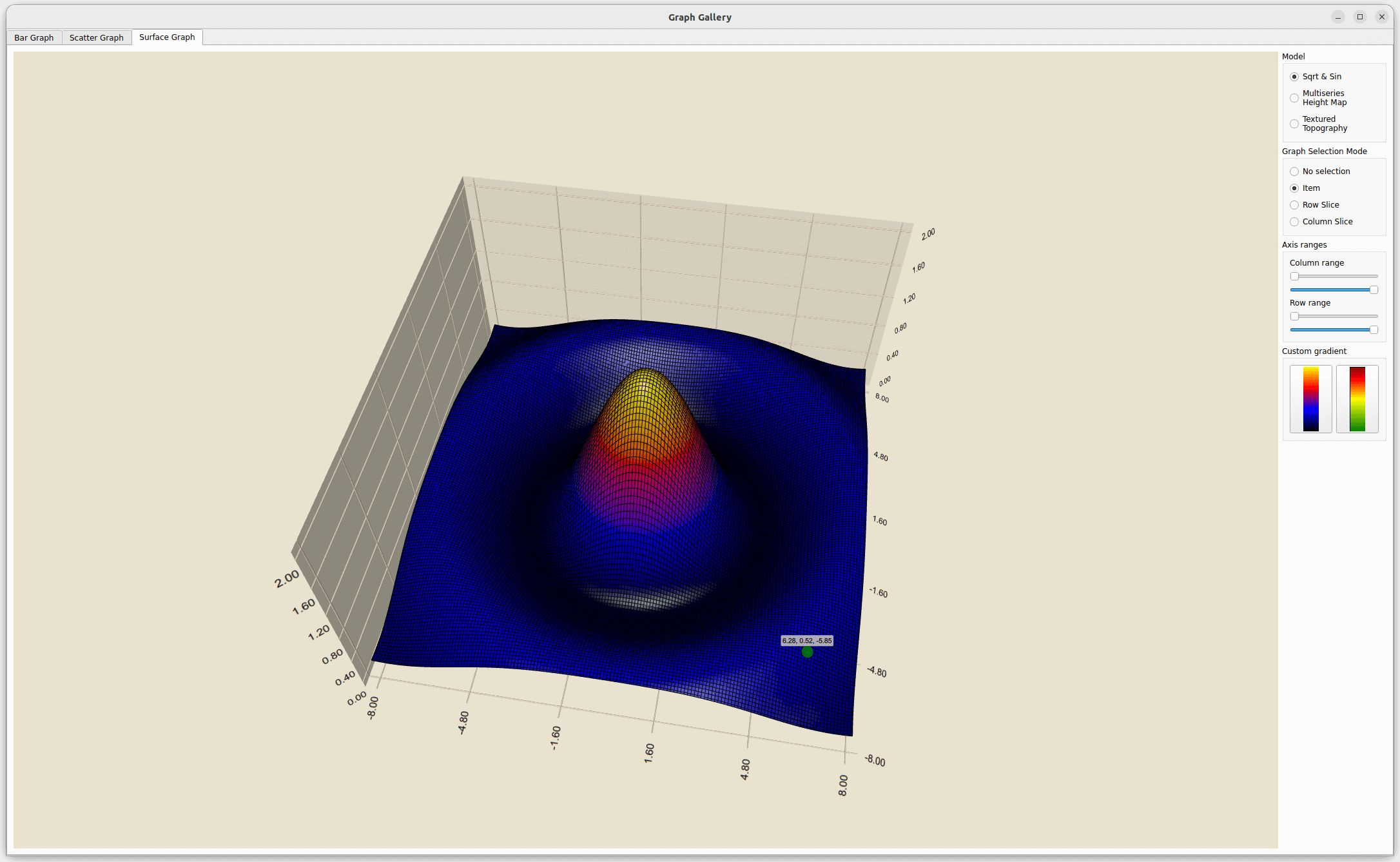Minimize the Graph Gallery window
The height and width of the screenshot is (862, 1400).
click(x=1338, y=17)
